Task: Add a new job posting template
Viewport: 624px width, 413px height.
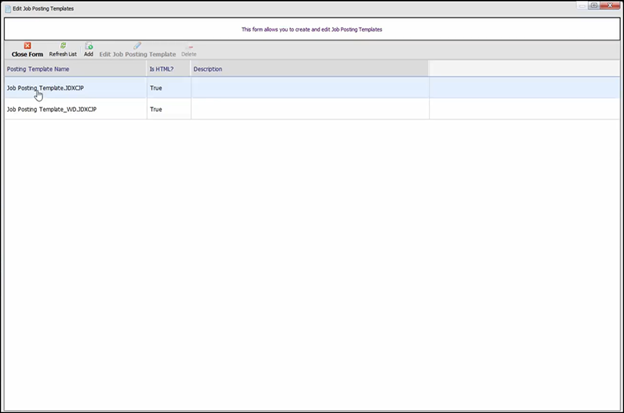Action: pos(88,49)
